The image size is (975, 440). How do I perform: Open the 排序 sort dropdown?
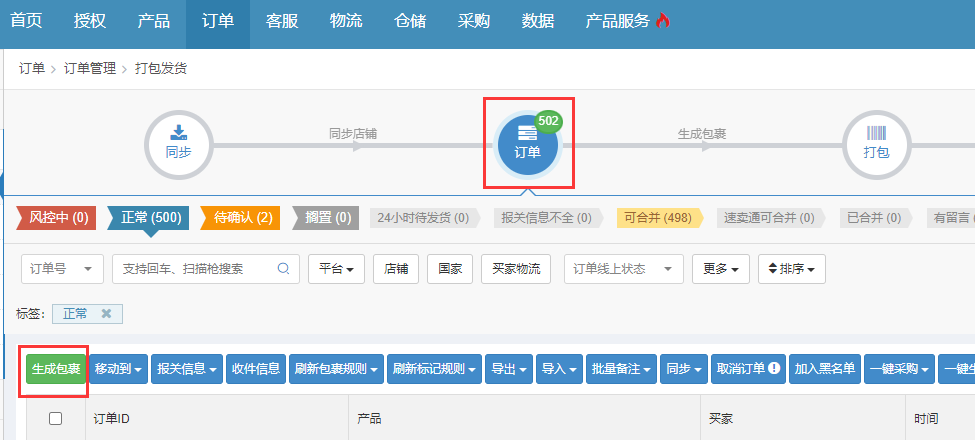(792, 268)
